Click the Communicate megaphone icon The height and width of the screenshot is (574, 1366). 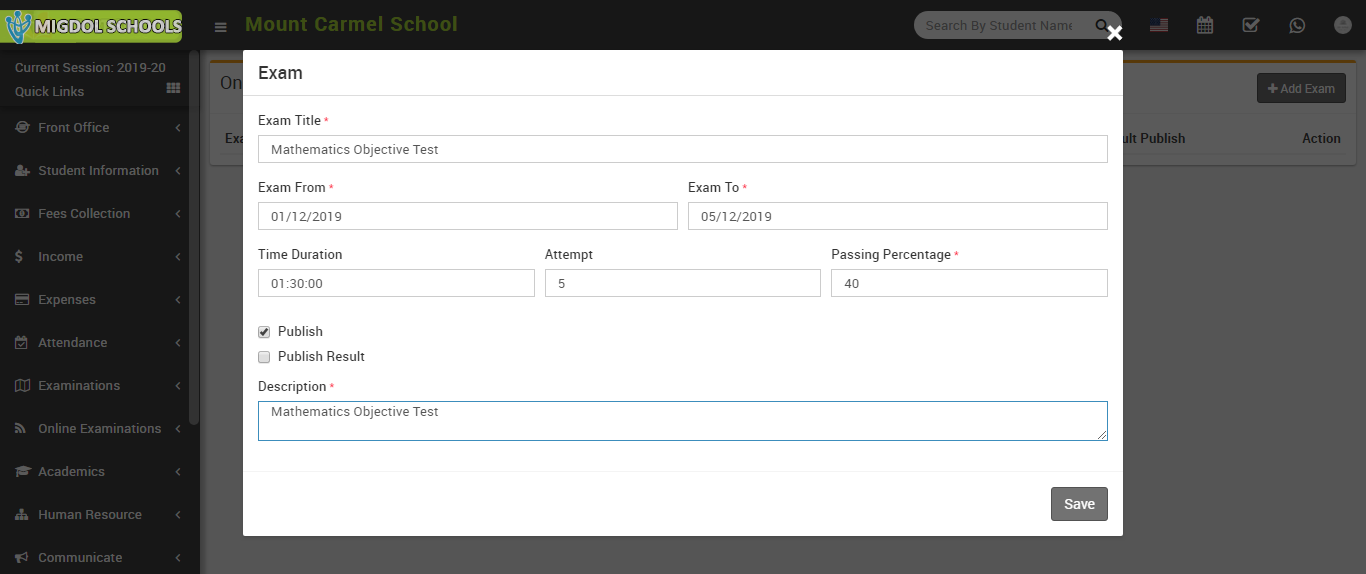[x=22, y=558]
